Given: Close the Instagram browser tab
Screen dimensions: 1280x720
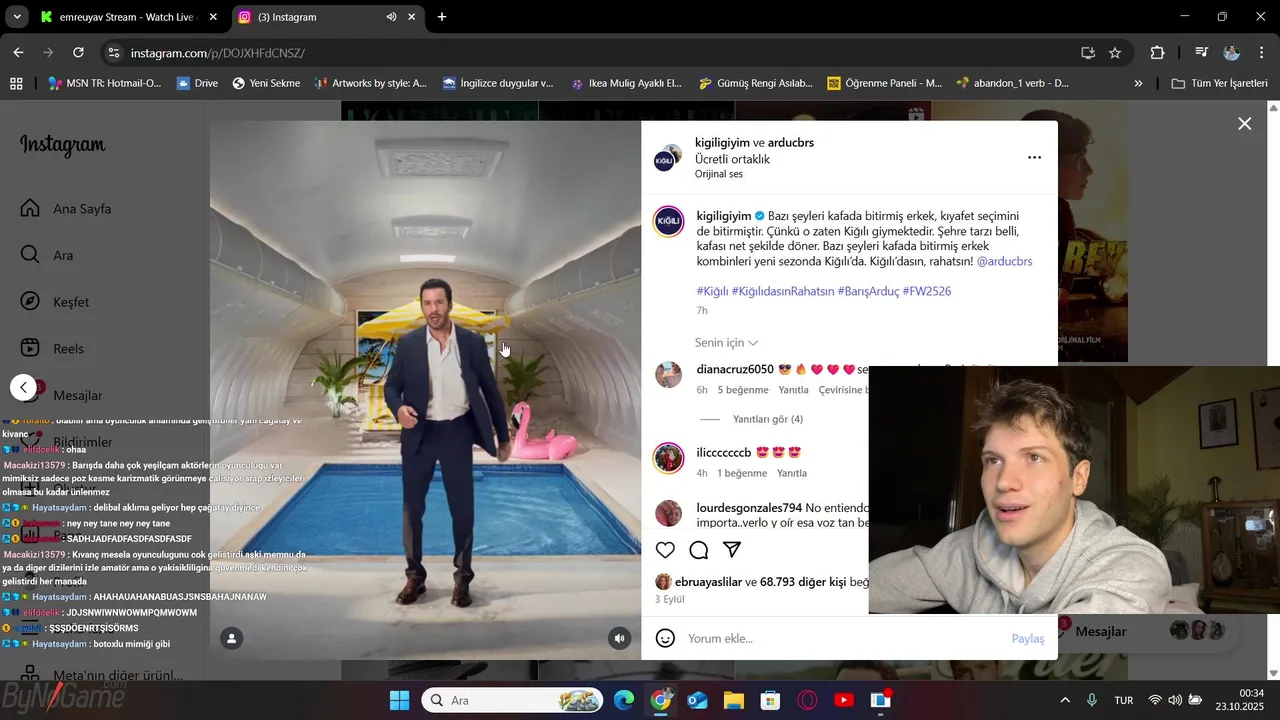Looking at the screenshot, I should click(412, 17).
